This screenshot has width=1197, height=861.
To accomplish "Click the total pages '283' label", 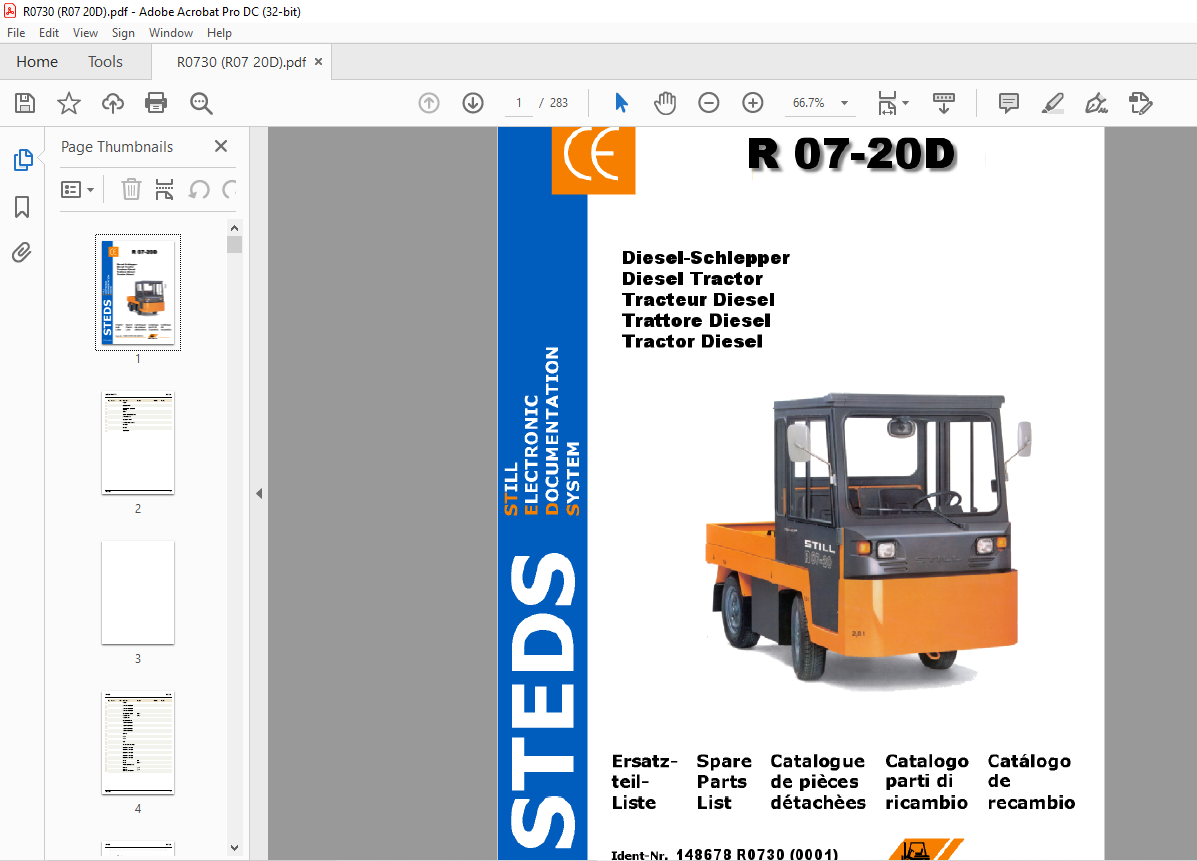I will tap(559, 103).
